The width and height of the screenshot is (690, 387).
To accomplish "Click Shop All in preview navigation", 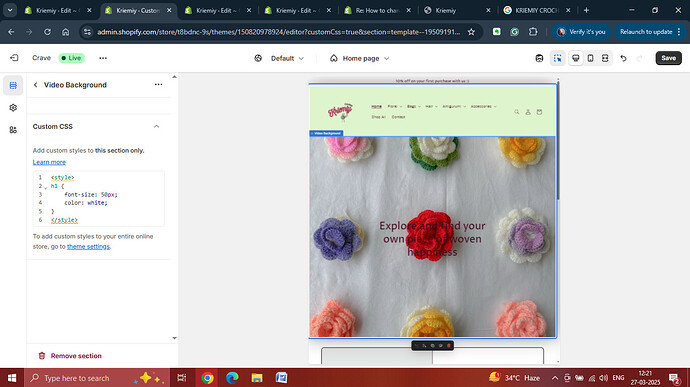I will tap(378, 117).
